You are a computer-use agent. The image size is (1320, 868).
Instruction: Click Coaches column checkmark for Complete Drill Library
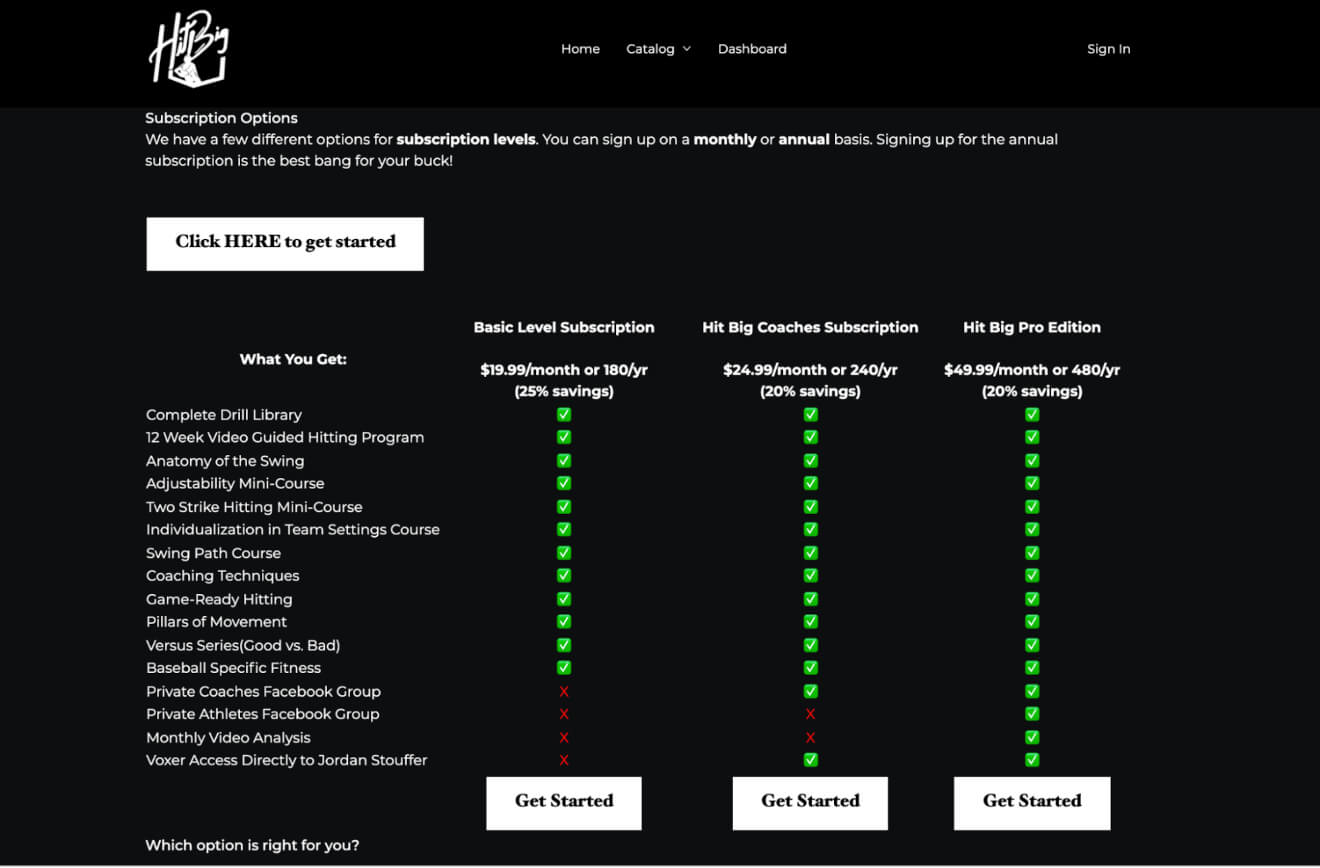tap(810, 414)
